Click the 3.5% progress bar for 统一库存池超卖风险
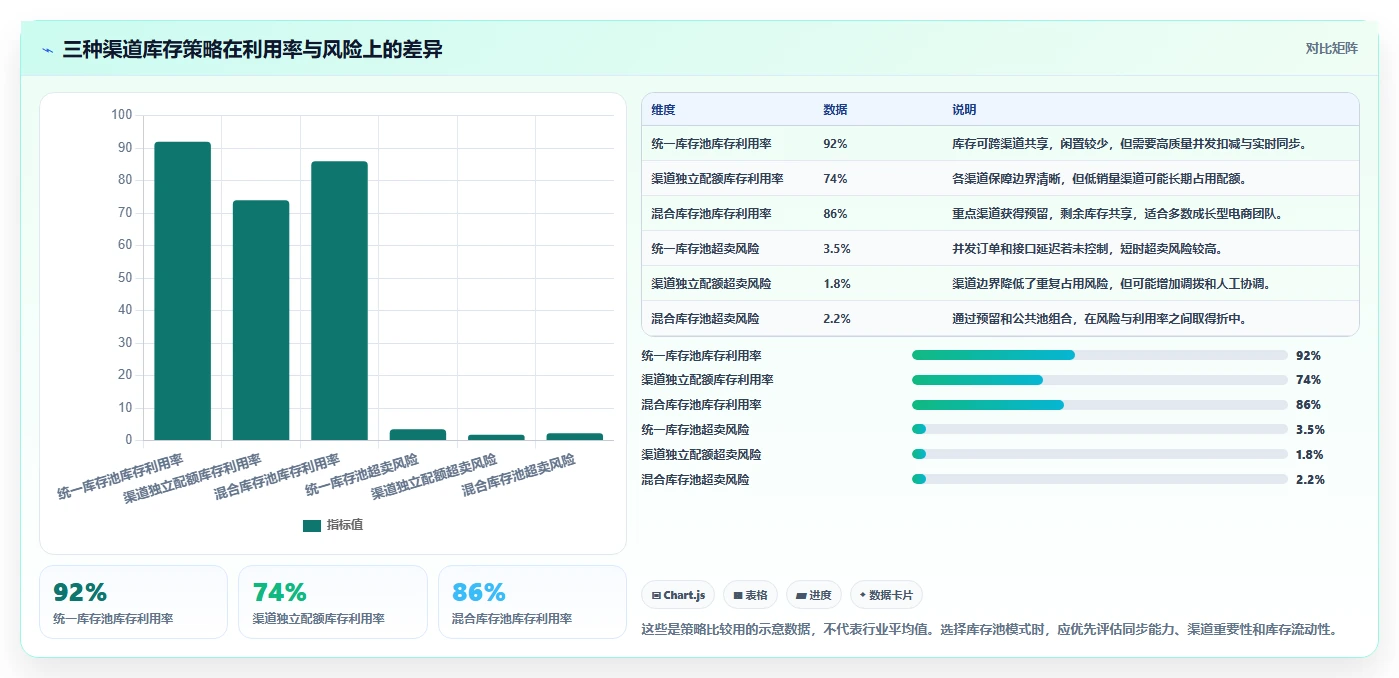Image resolution: width=1399 pixels, height=678 pixels. [1100, 429]
